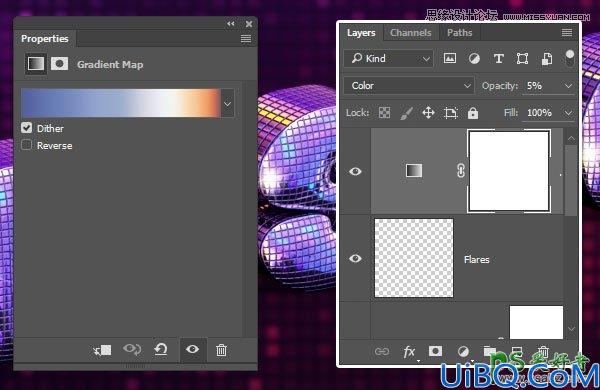Enable the Reverse checkbox
The width and height of the screenshot is (600, 390).
coord(26,145)
